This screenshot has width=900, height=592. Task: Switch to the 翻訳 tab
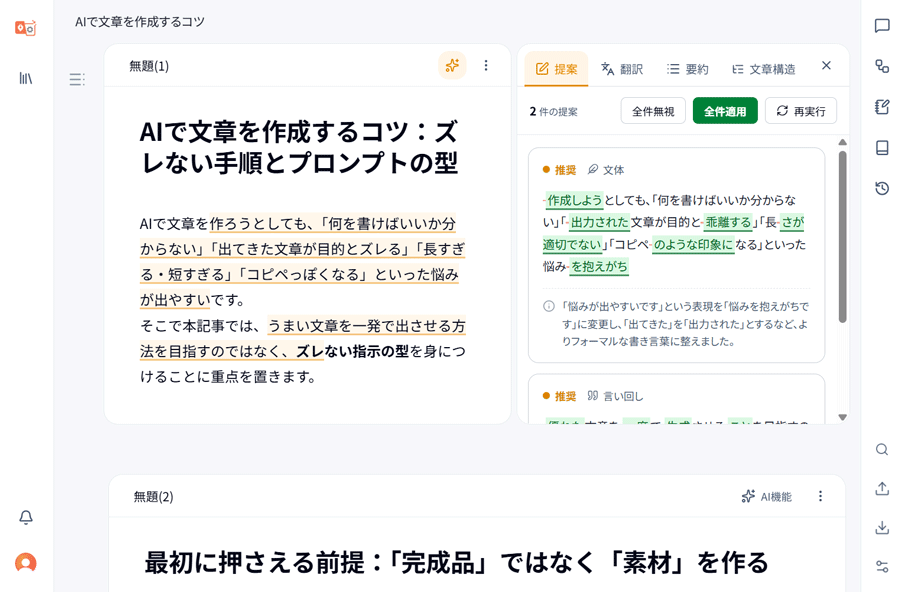click(622, 69)
